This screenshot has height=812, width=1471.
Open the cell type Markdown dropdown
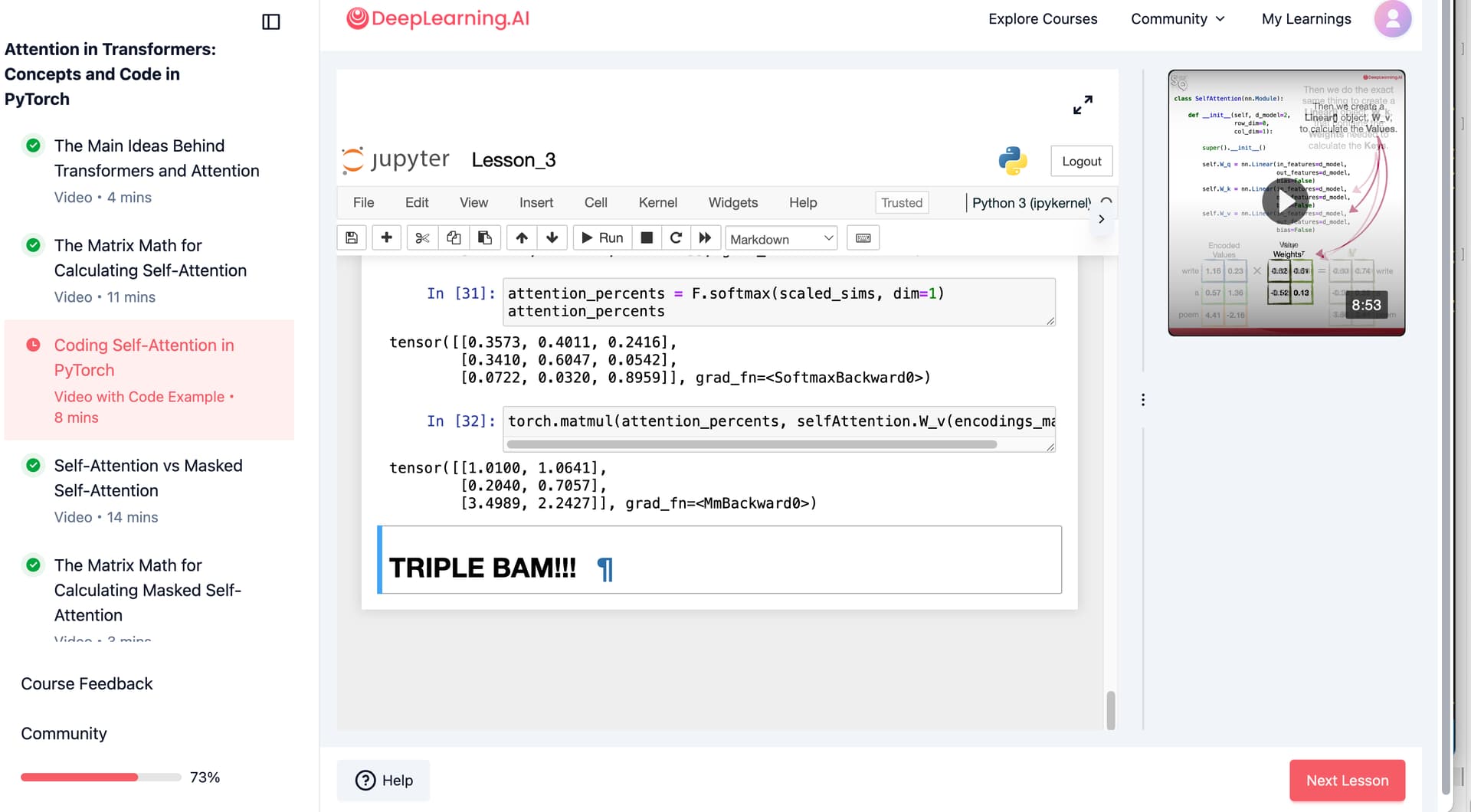[x=781, y=238]
